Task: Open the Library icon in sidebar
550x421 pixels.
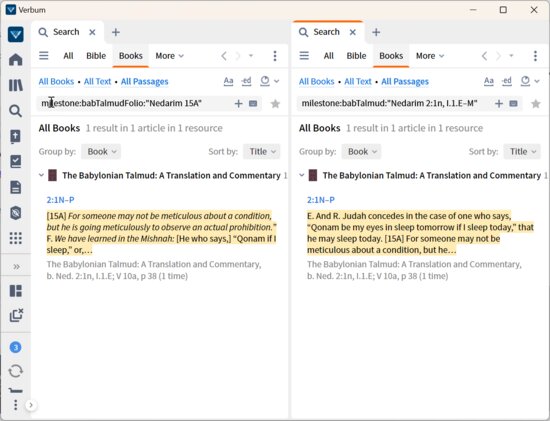Action: (15, 85)
